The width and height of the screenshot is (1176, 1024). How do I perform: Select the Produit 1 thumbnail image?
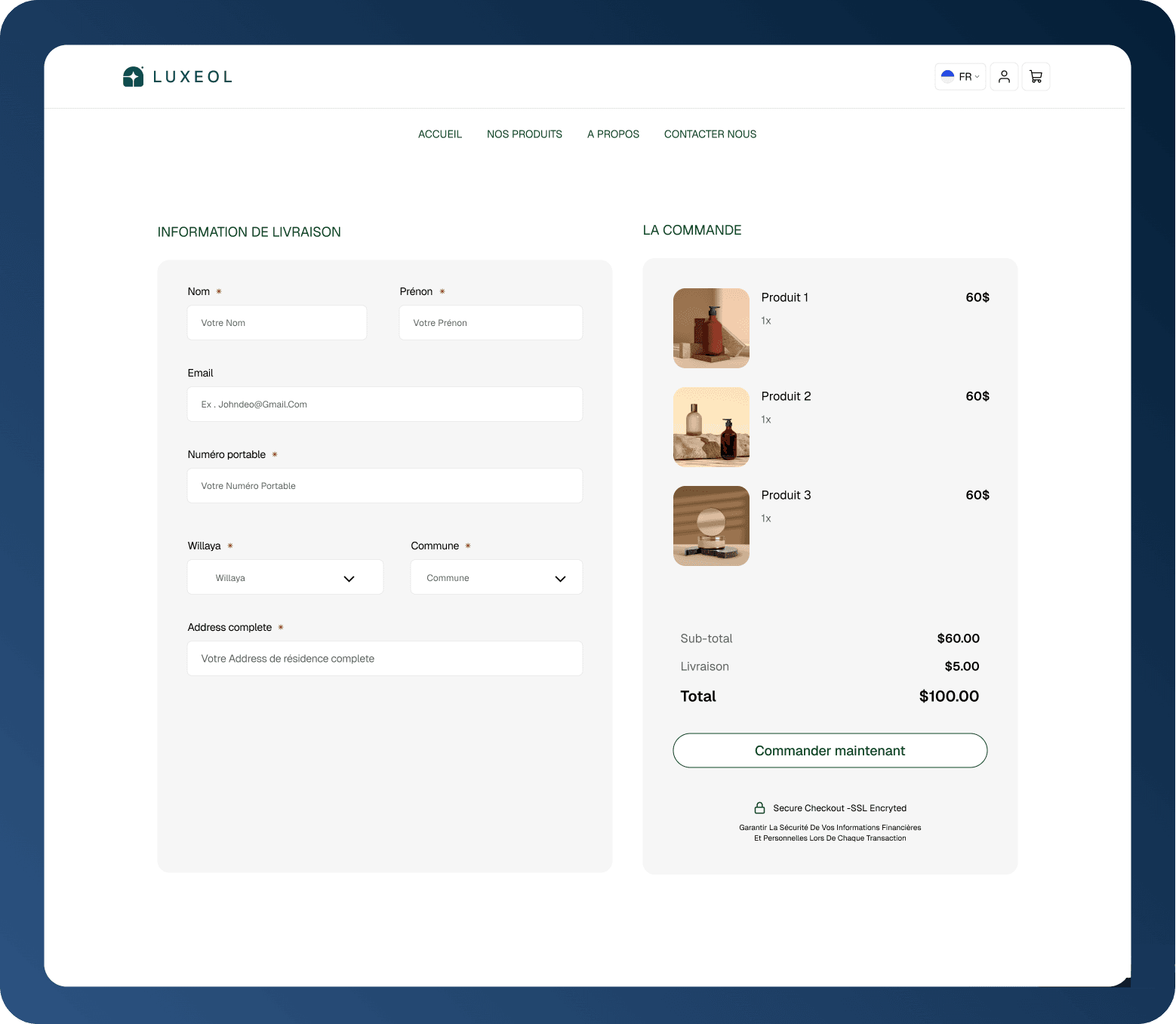(x=711, y=328)
